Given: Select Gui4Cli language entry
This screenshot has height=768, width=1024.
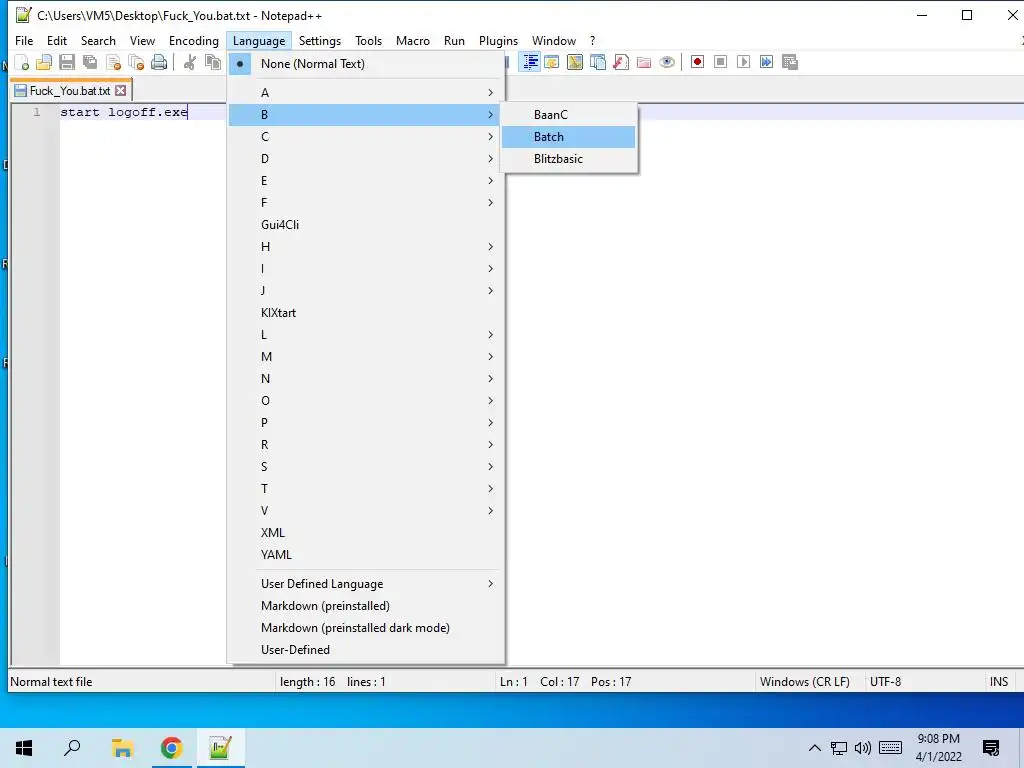Looking at the screenshot, I should 366,225.
